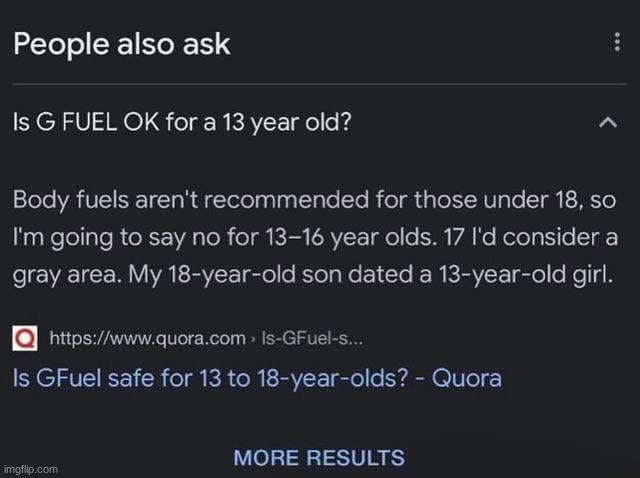640x478 pixels.
Task: Toggle the 'Is G FUEL OK' question
Action: (181, 124)
